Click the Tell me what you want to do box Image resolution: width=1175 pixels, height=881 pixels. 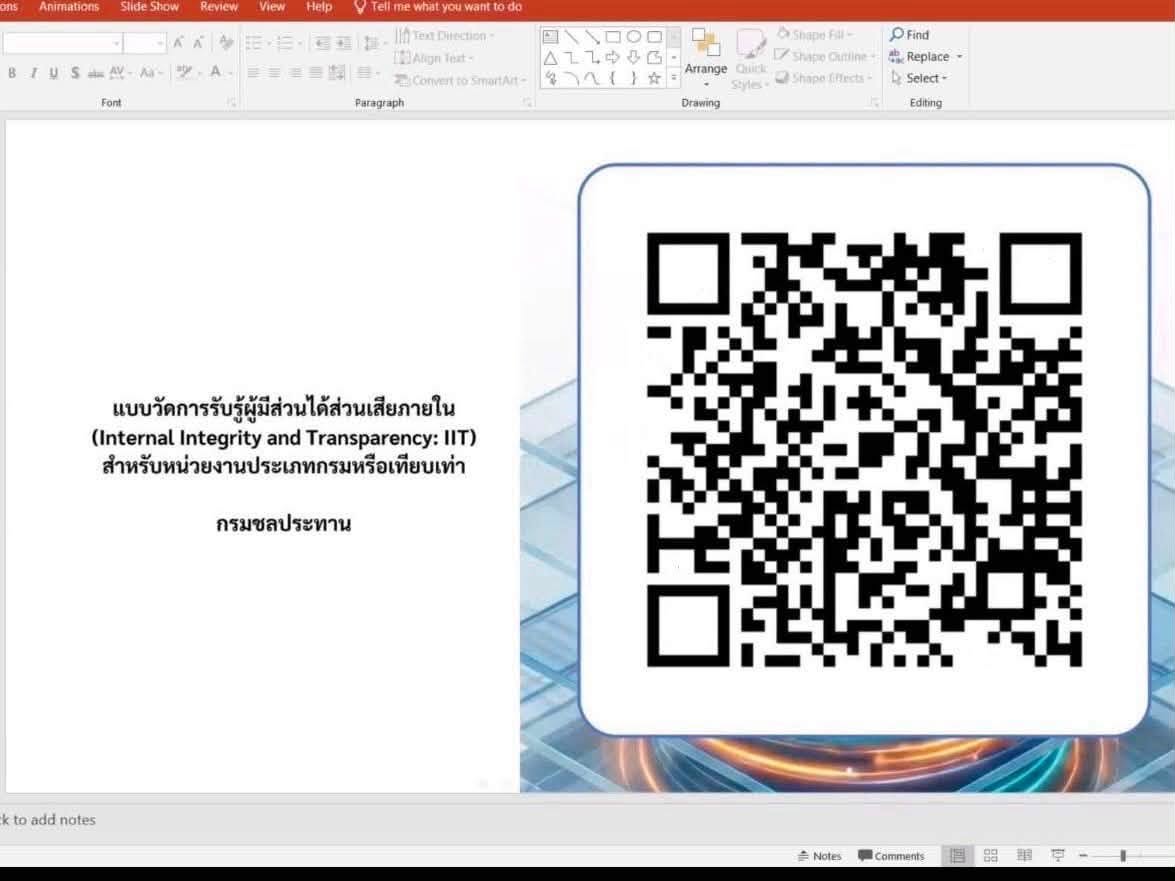[438, 7]
